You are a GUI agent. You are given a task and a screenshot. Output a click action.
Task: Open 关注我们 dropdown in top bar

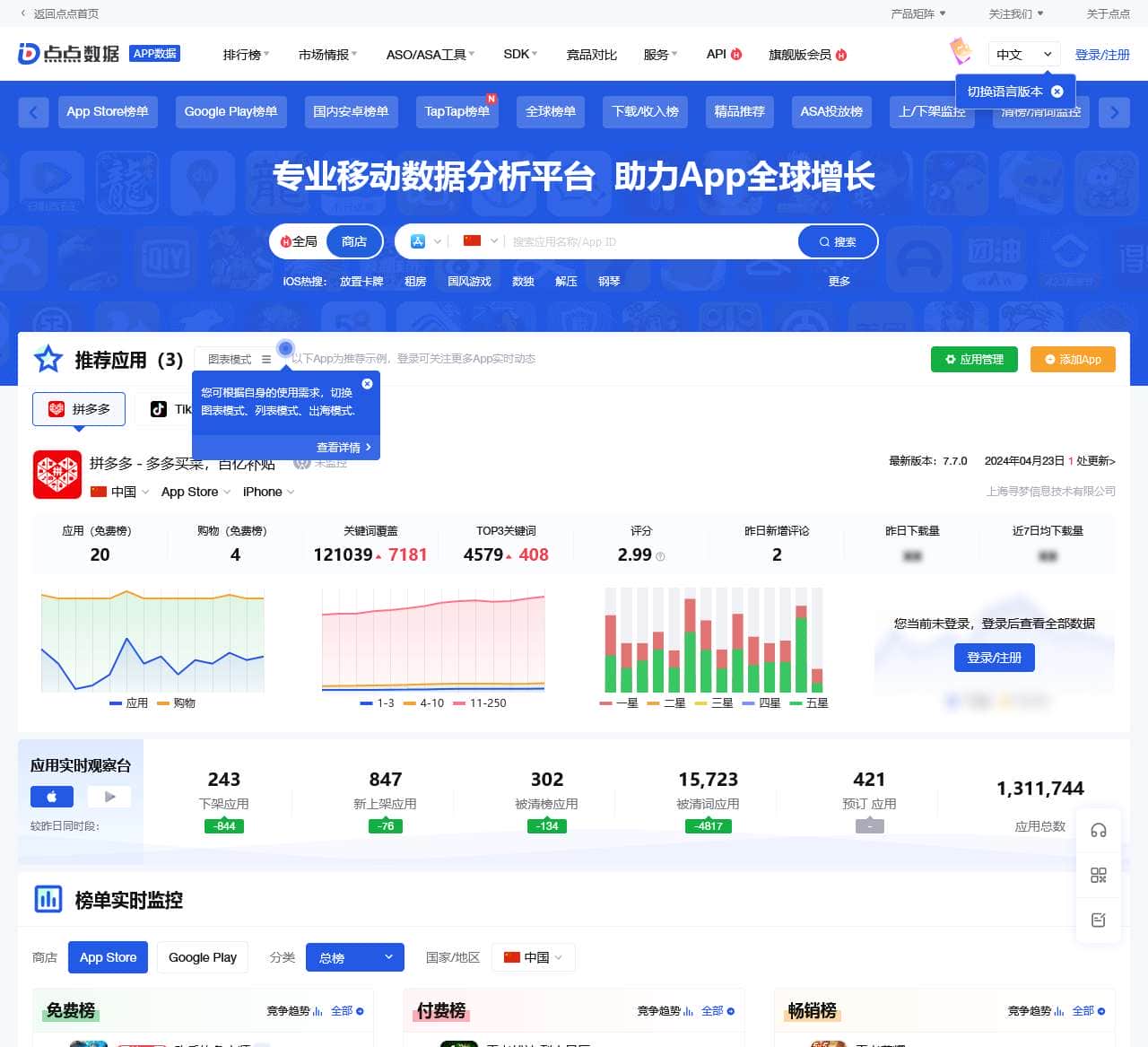(x=1016, y=13)
